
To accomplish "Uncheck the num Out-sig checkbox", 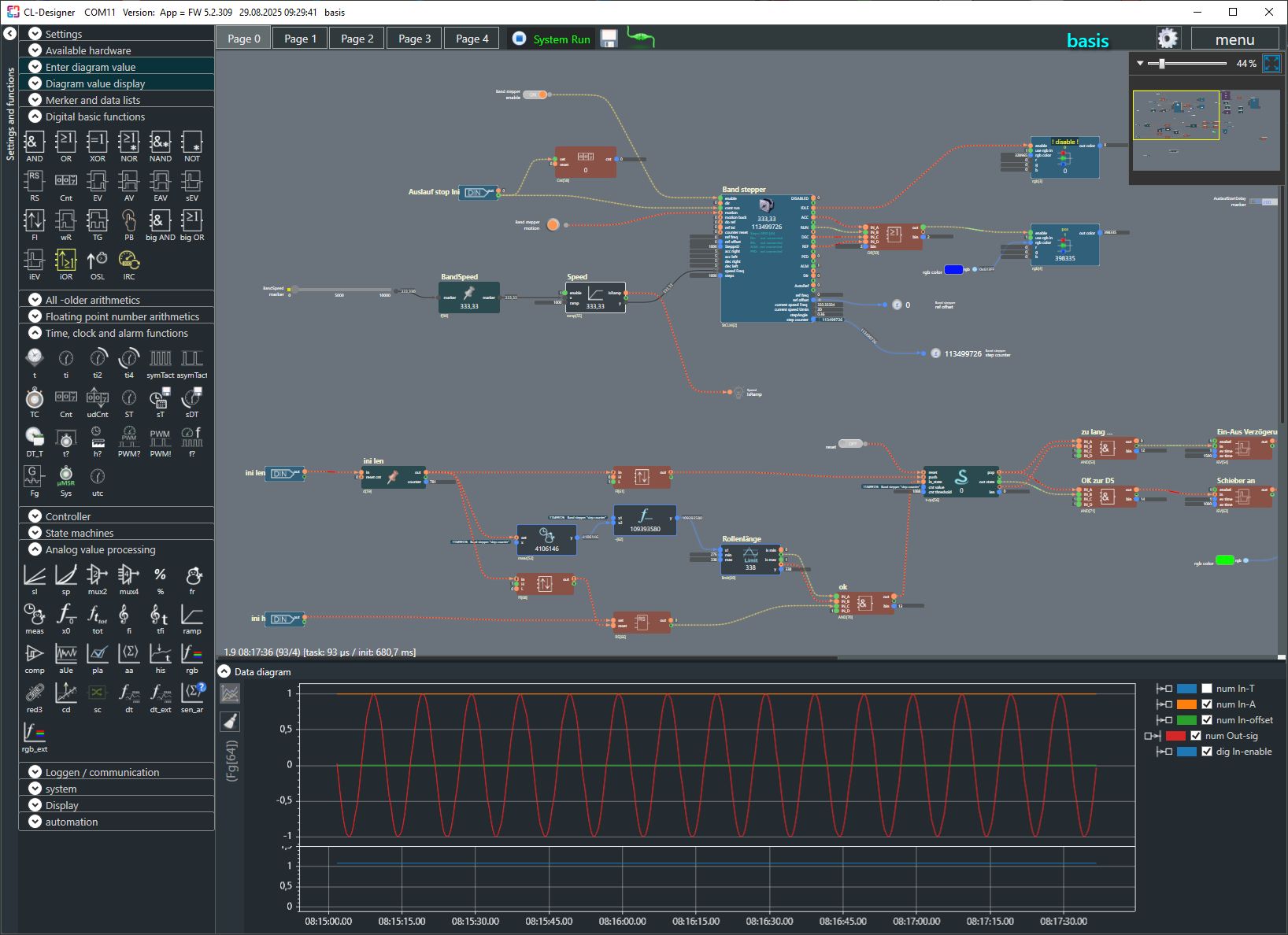I will 1195,736.
